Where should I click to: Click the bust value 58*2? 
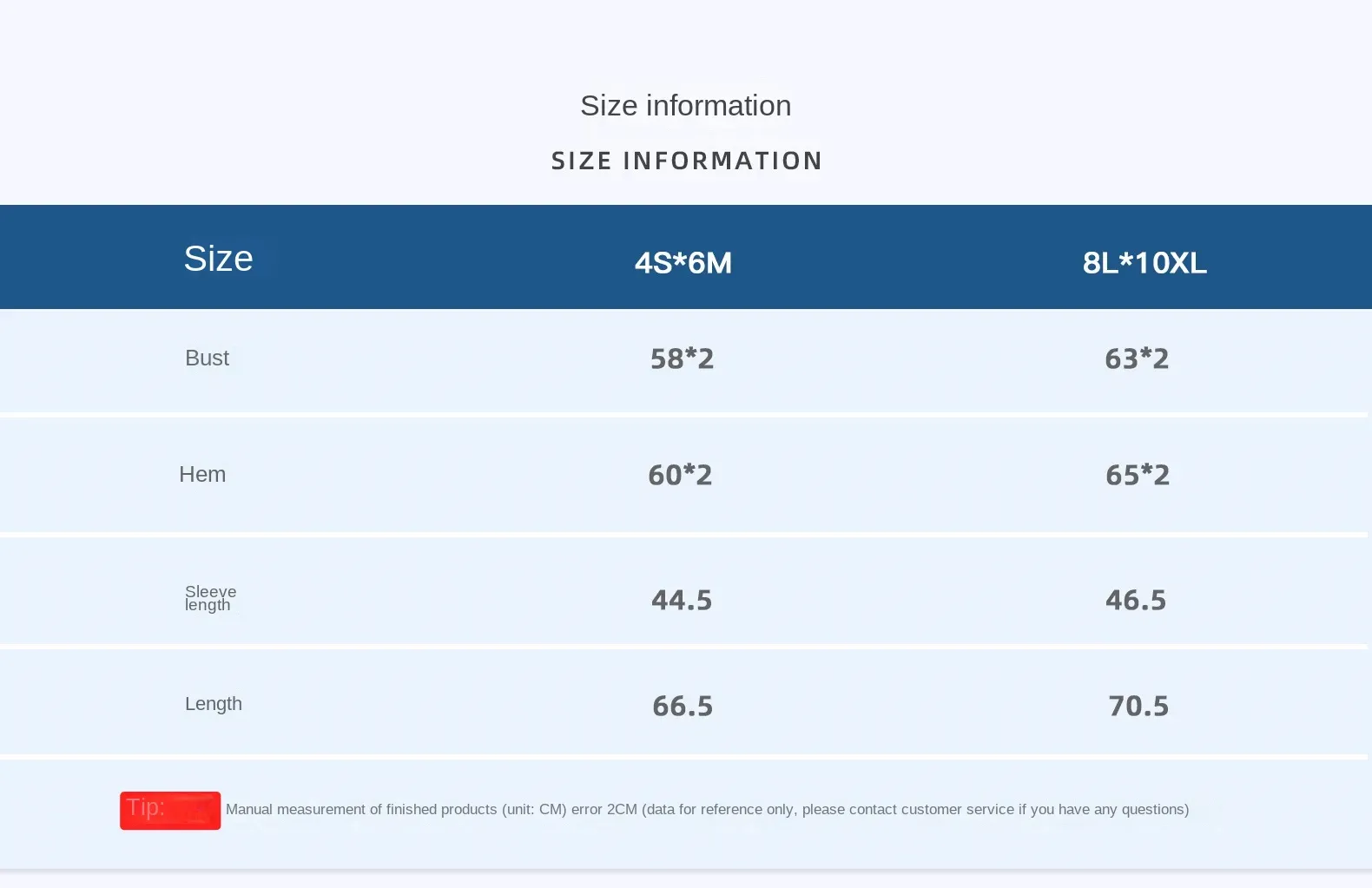tap(682, 358)
